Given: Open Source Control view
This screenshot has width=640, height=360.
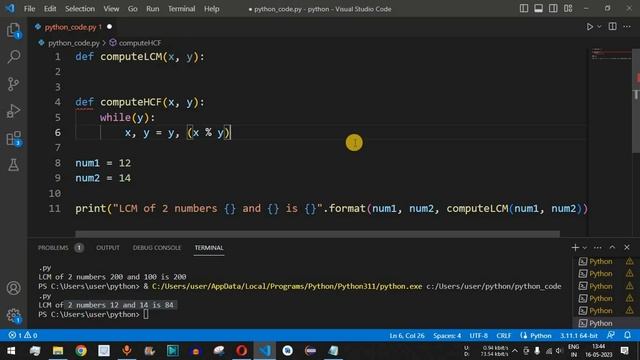Looking at the screenshot, I should [13, 84].
